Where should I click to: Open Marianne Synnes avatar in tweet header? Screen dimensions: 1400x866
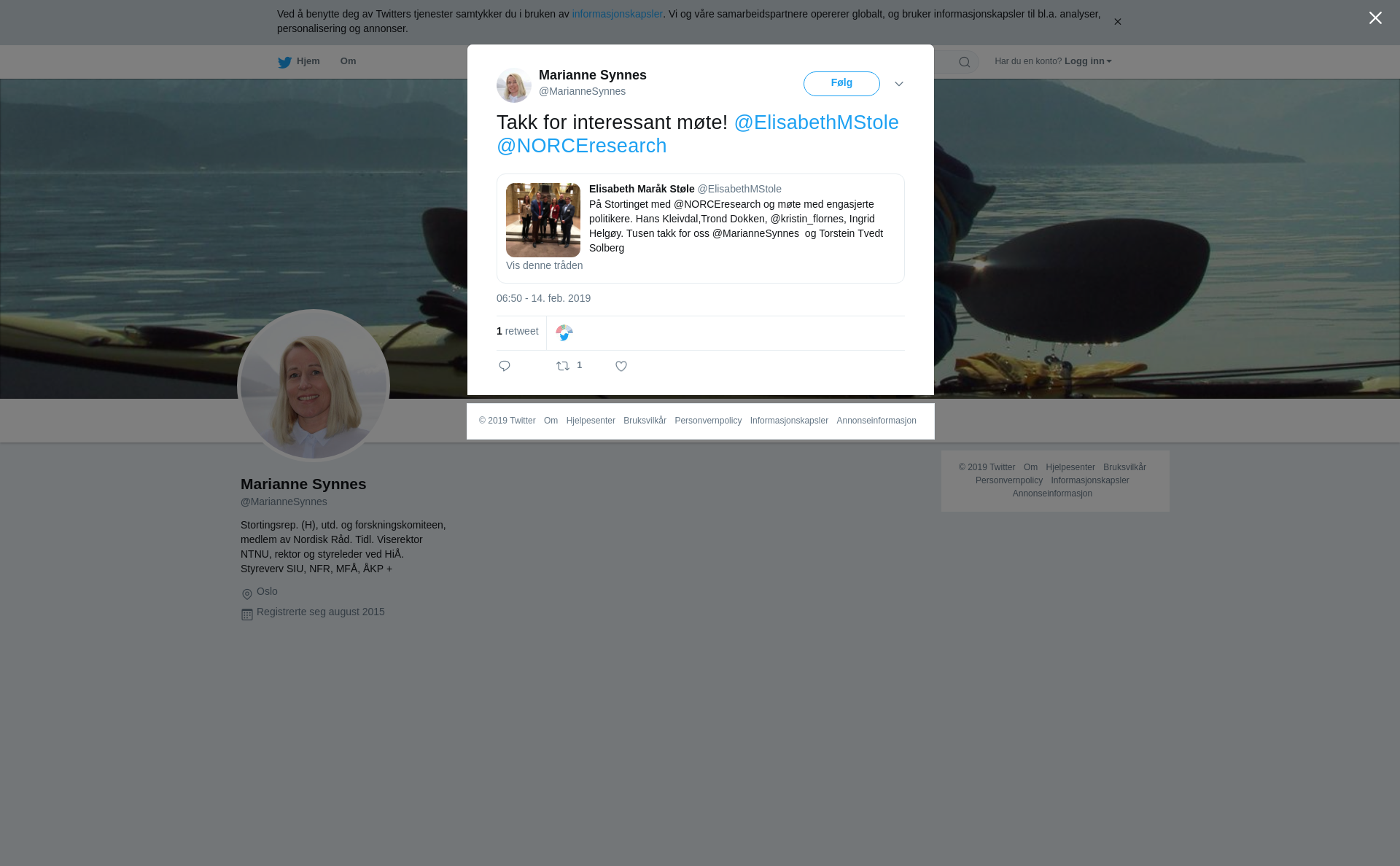[x=514, y=85]
